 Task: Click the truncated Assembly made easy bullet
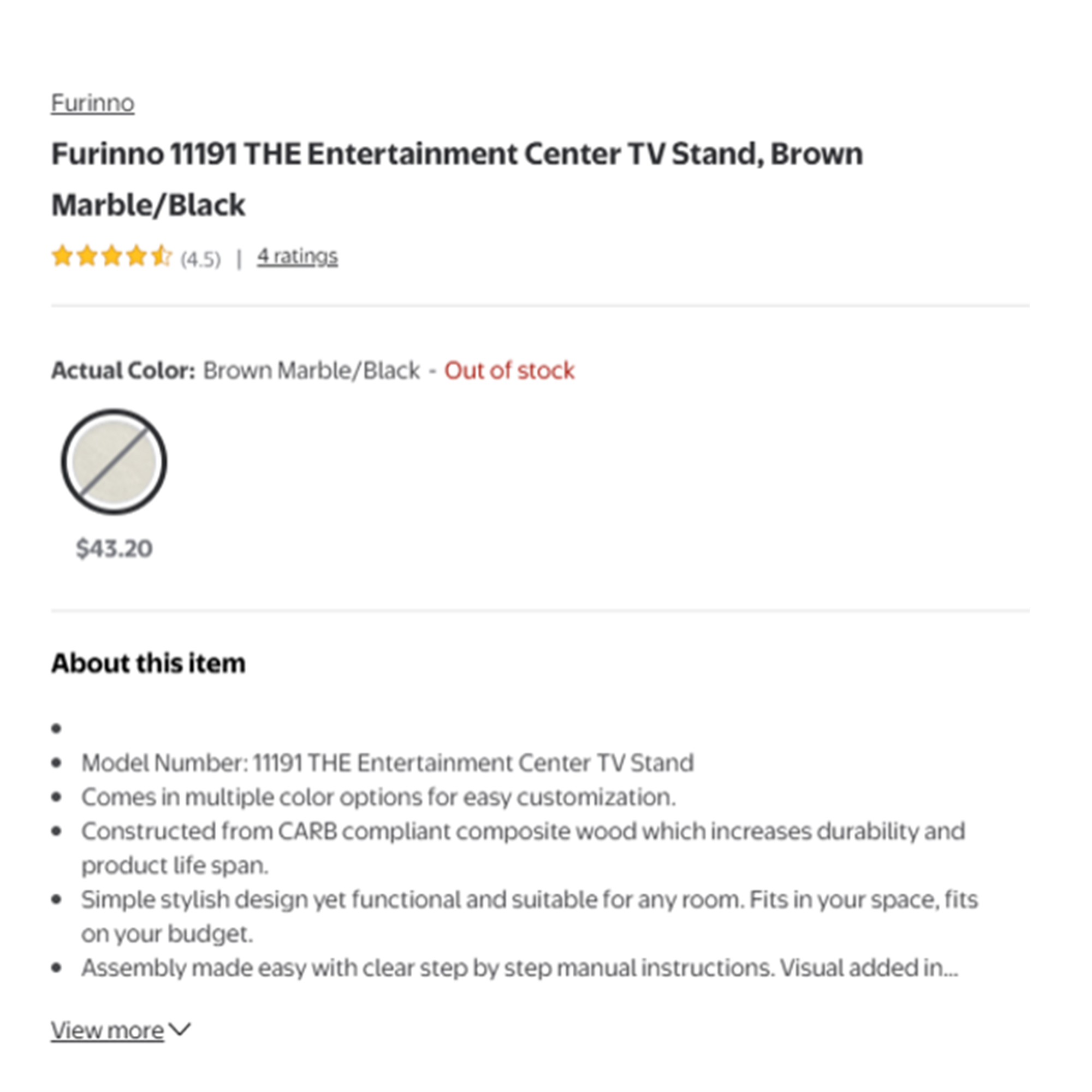(x=520, y=968)
